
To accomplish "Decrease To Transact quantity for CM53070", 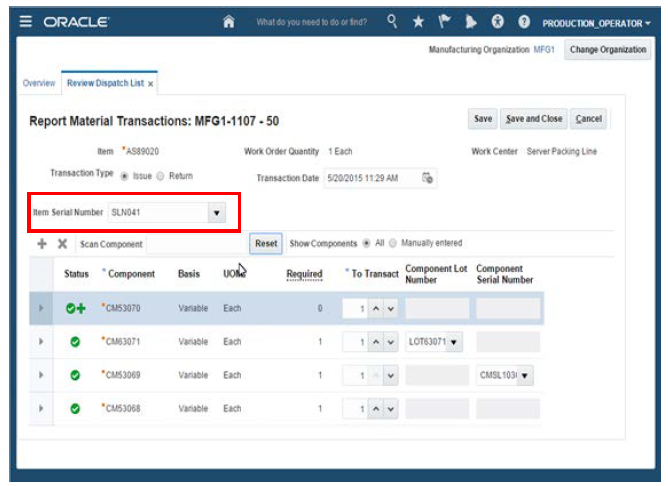I will [391, 308].
